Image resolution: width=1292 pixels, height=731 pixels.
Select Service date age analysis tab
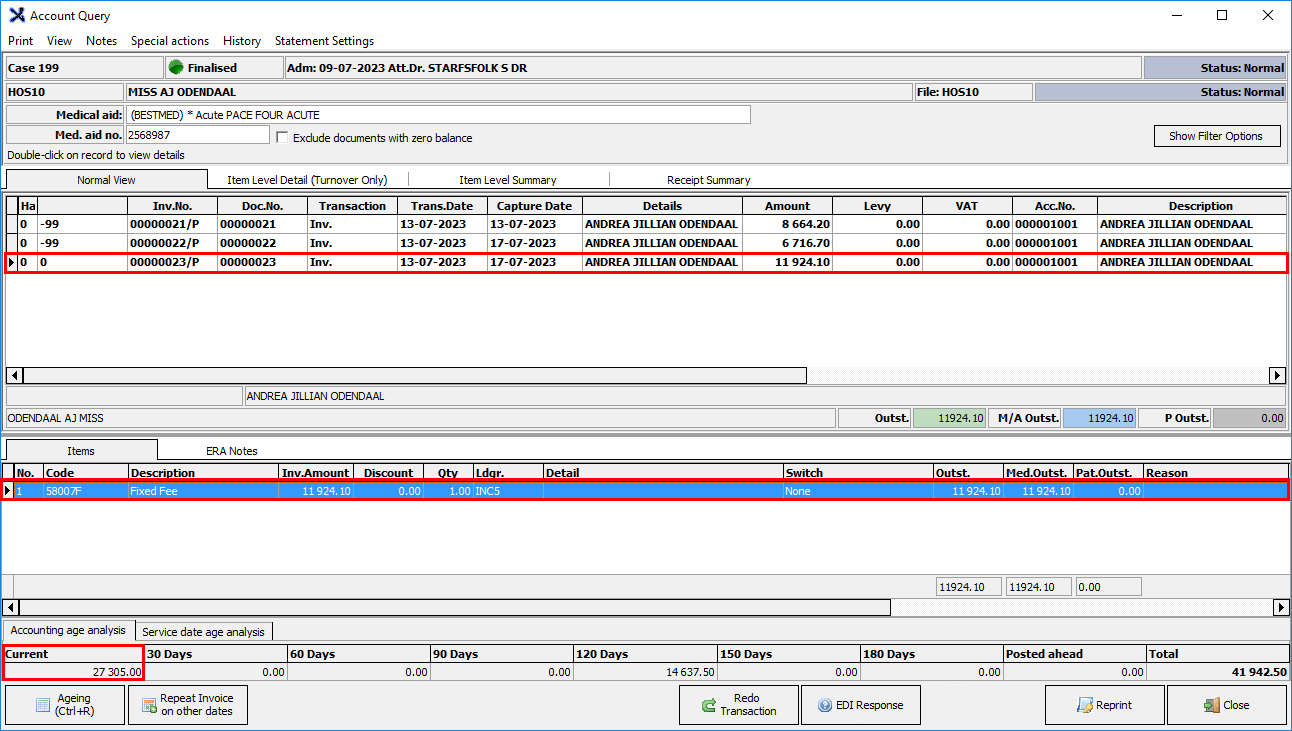(x=203, y=632)
